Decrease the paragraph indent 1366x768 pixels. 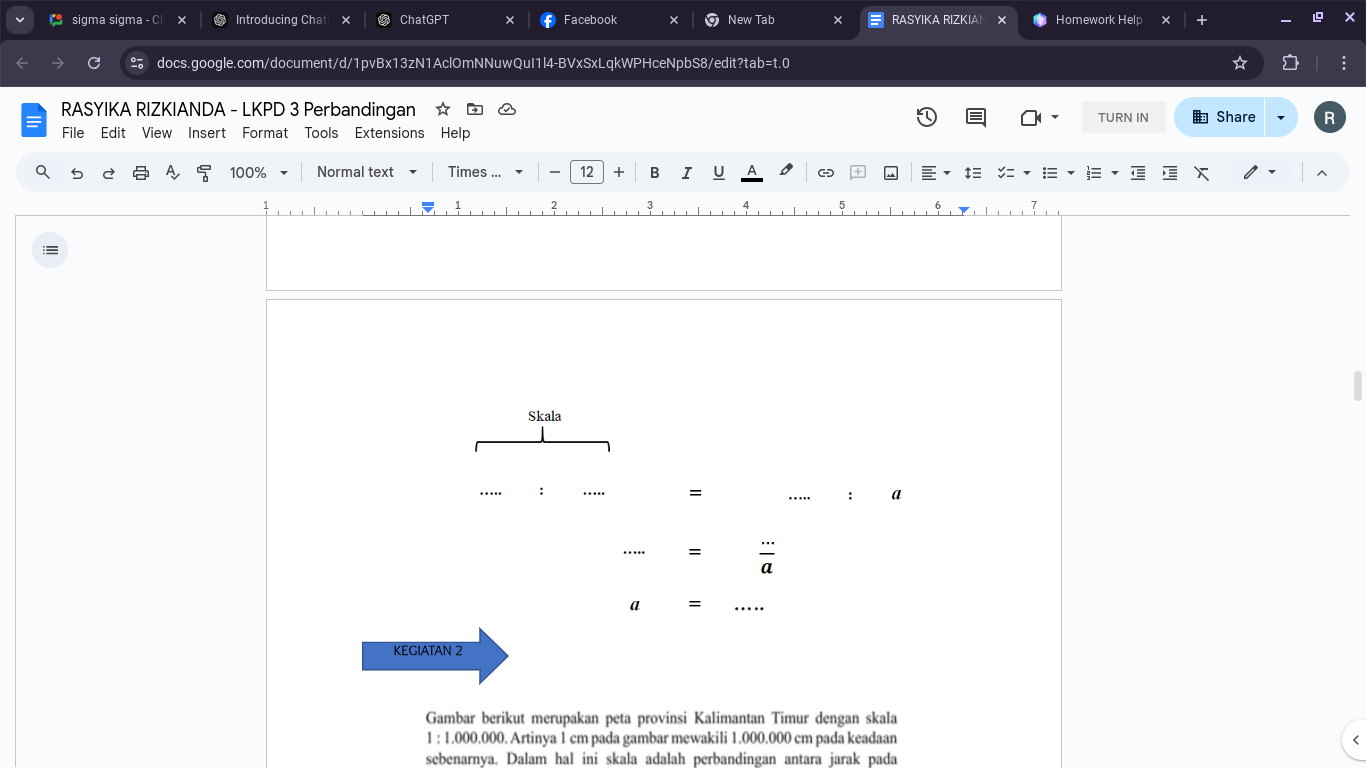[x=1138, y=172]
